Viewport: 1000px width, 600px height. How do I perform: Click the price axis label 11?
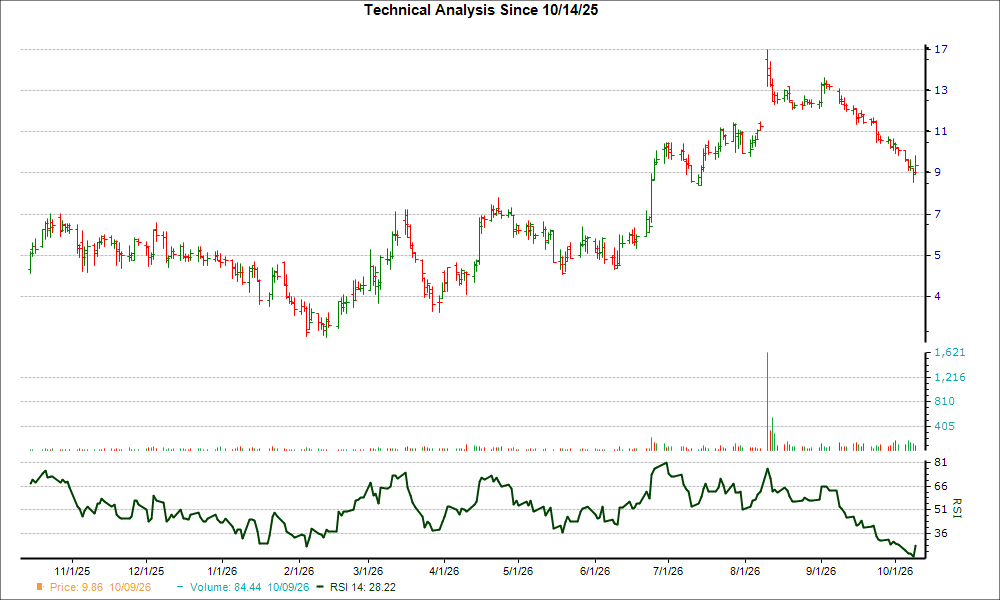(941, 131)
